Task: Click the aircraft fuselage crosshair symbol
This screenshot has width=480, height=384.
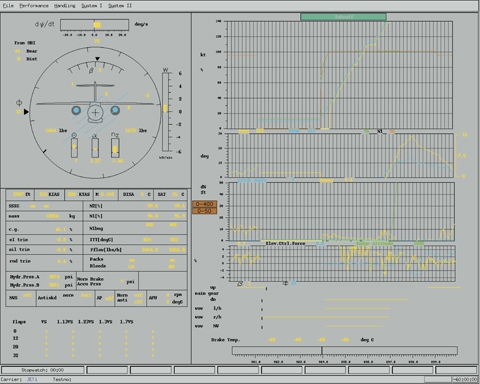Action: point(95,112)
